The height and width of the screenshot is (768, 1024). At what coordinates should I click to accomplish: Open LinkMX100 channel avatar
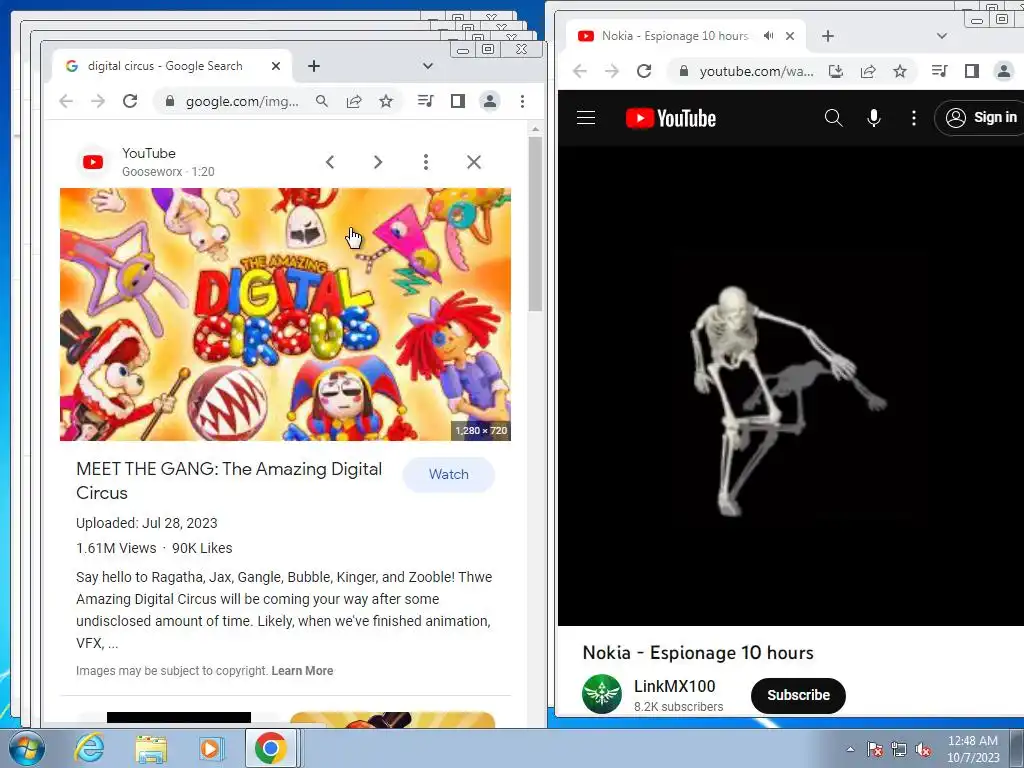tap(601, 694)
